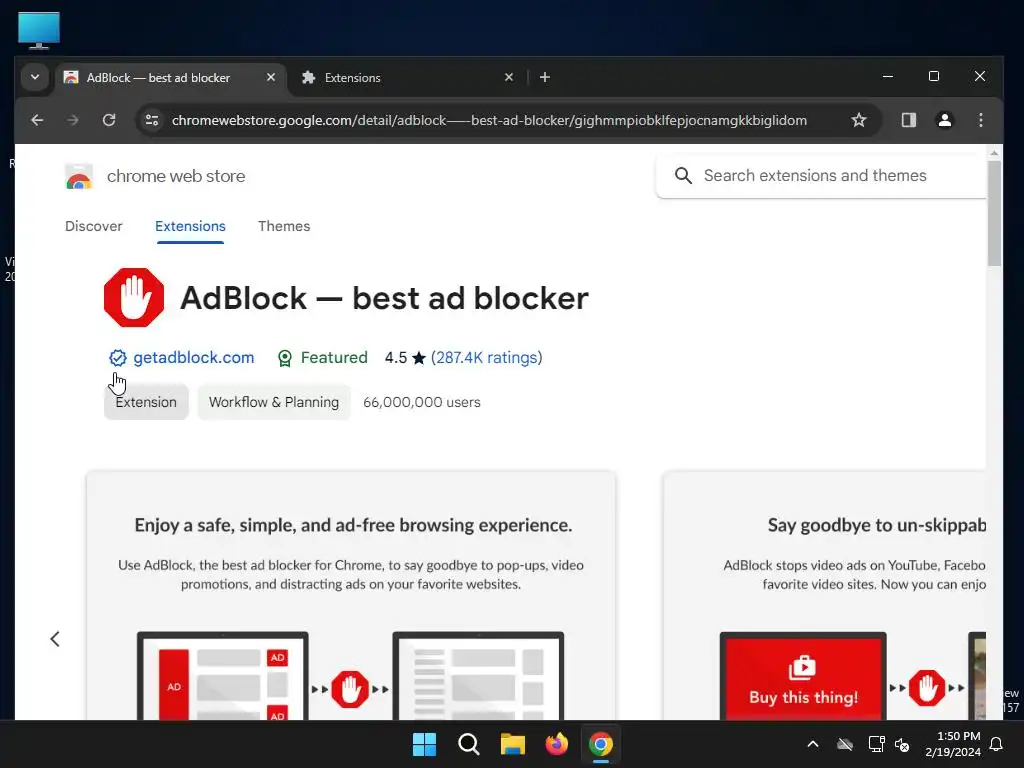
Task: Click the red AdBlock hand logo
Action: [x=134, y=298]
